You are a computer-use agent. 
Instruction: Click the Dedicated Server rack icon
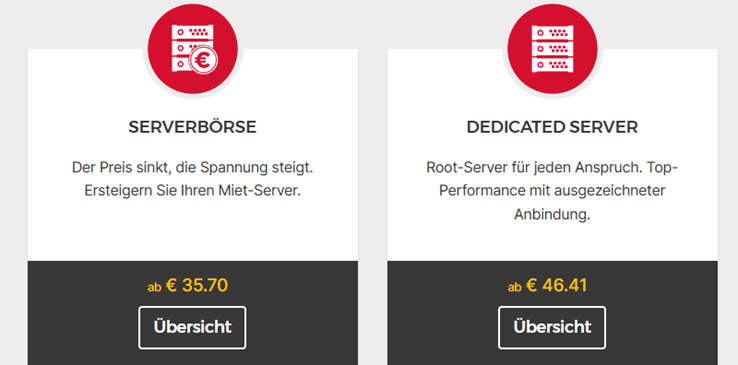(x=553, y=48)
